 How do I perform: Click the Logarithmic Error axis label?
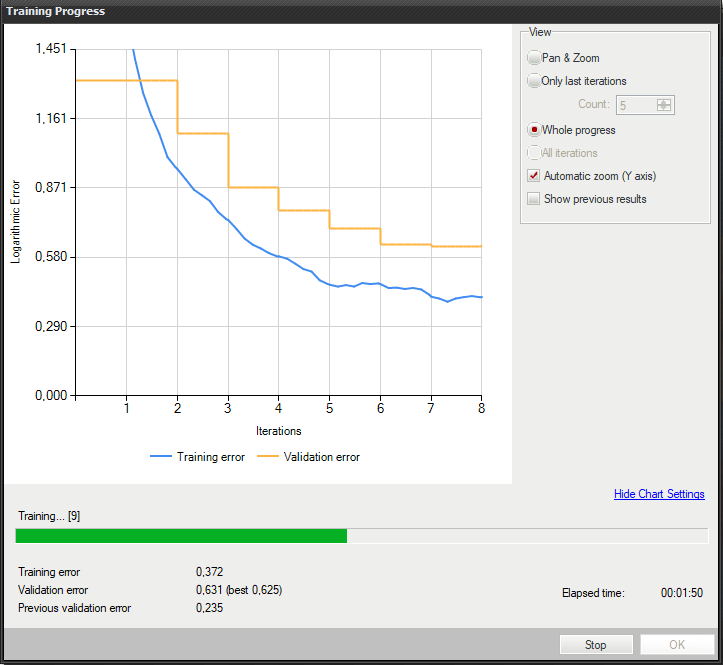16,222
